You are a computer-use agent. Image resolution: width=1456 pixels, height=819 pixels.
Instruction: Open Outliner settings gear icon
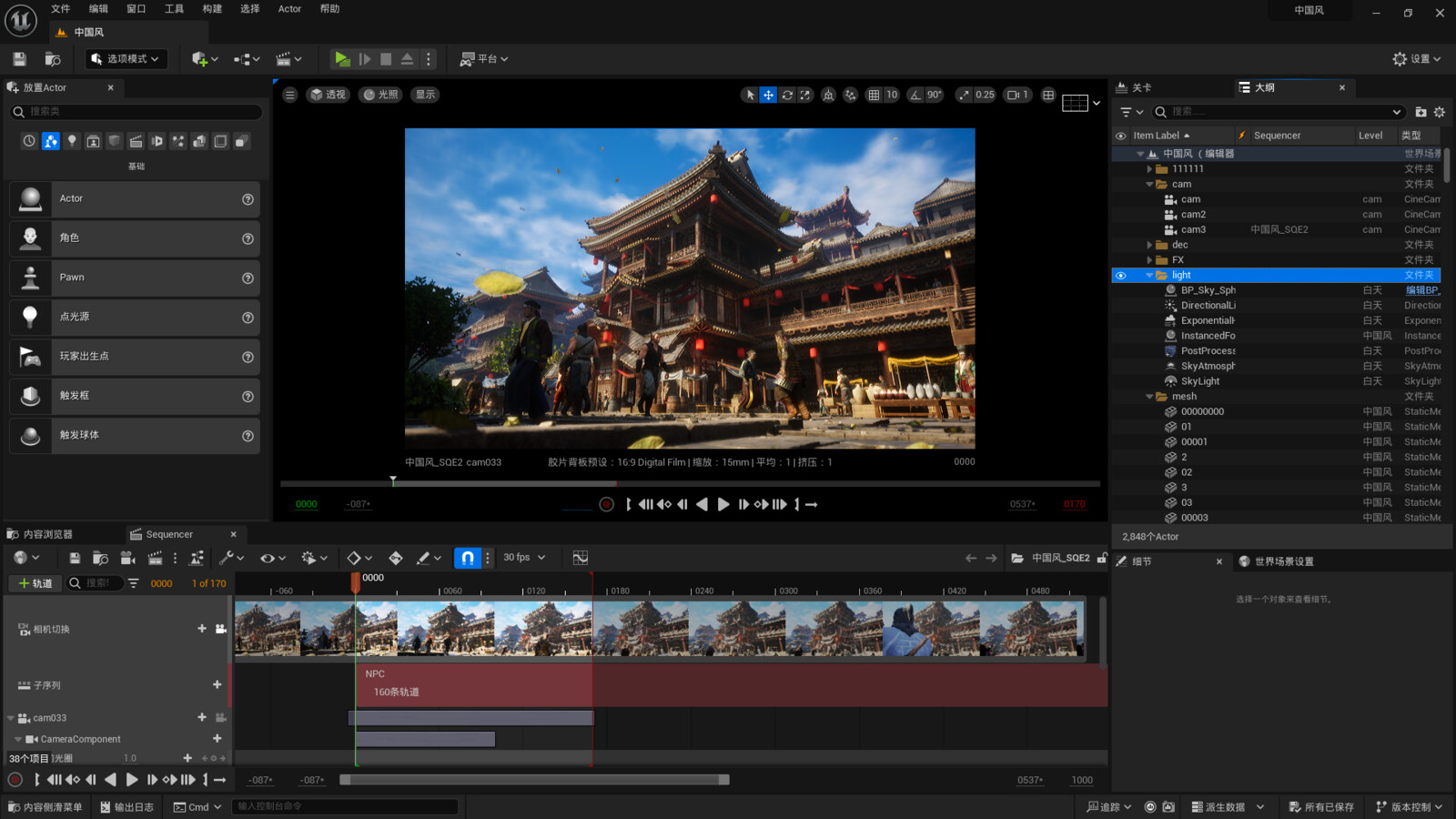pyautogui.click(x=1439, y=112)
